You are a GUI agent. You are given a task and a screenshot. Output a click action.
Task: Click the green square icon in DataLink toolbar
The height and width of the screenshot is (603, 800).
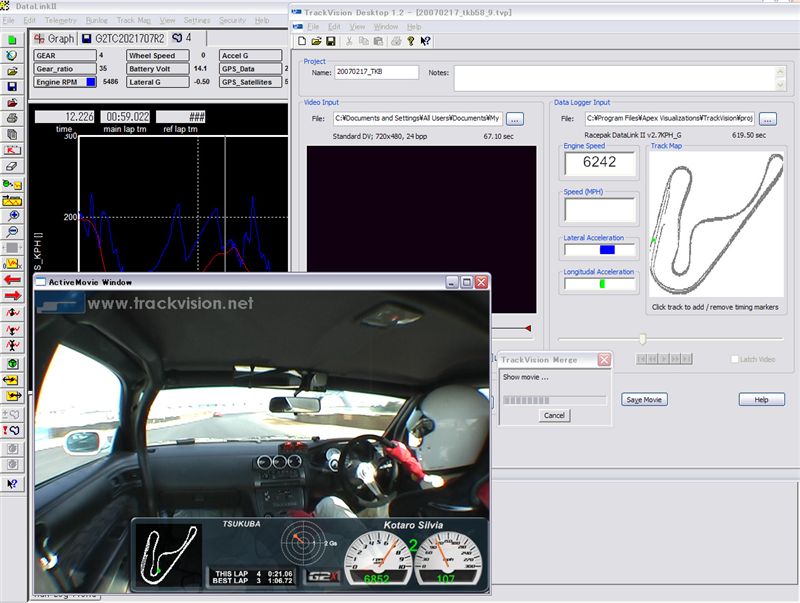tap(12, 40)
